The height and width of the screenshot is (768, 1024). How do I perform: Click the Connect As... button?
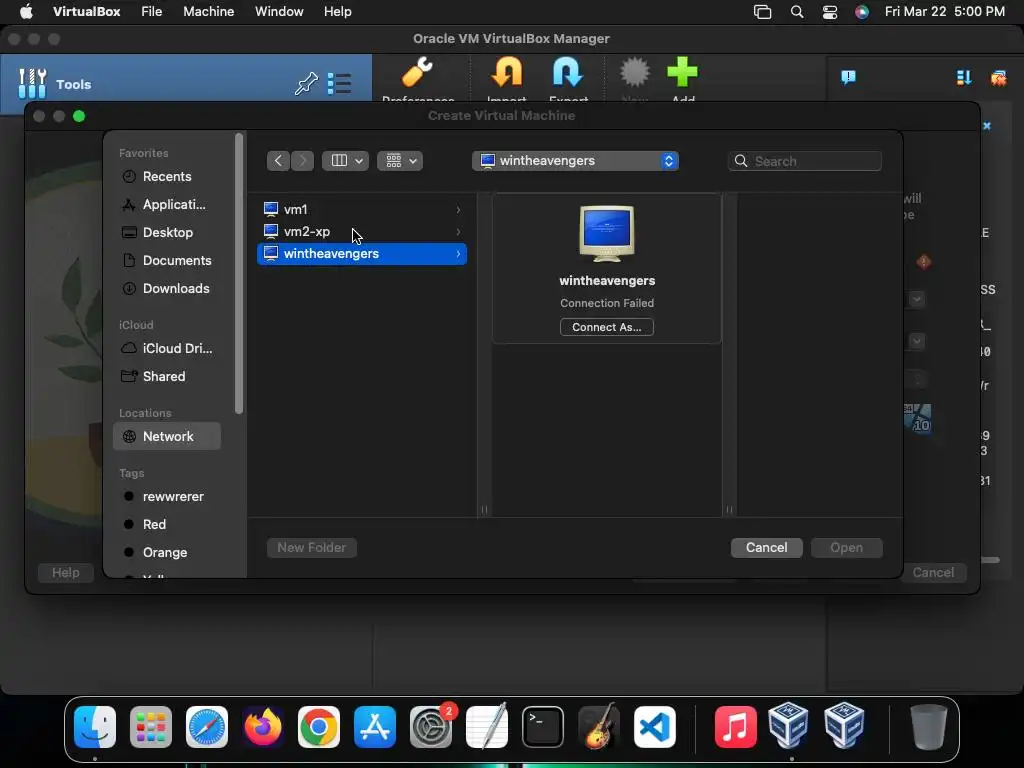(607, 327)
